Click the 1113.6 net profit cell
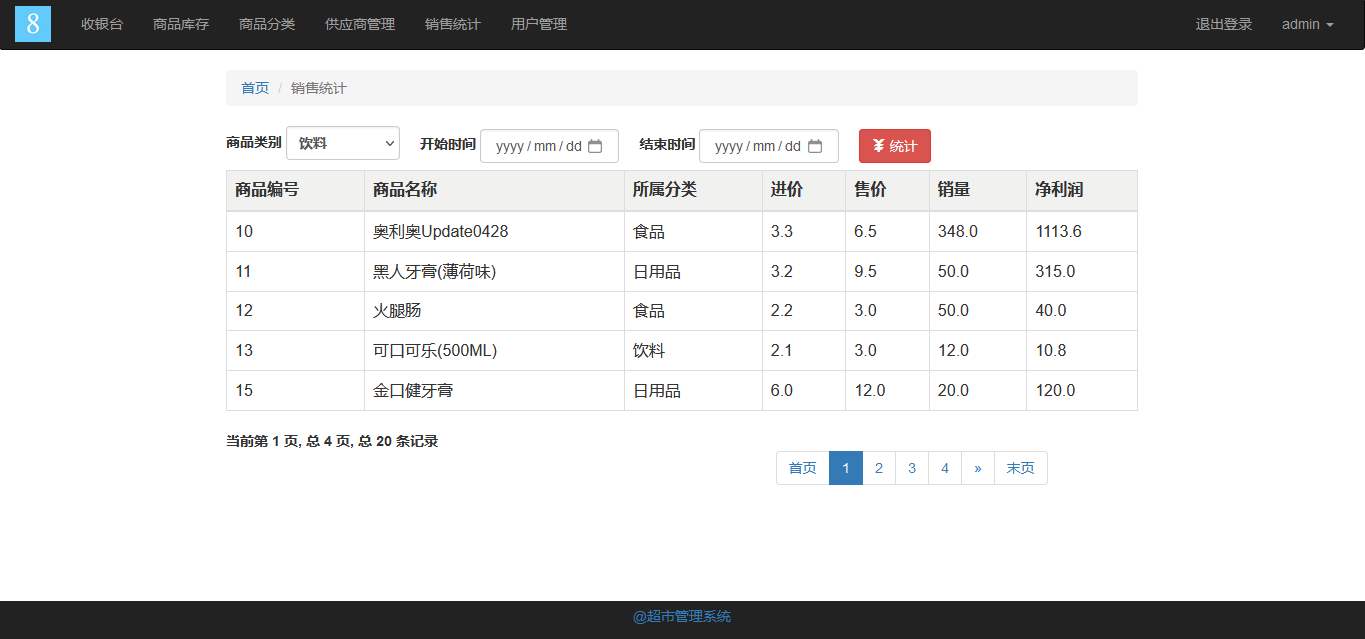Image resolution: width=1365 pixels, height=639 pixels. click(1082, 231)
